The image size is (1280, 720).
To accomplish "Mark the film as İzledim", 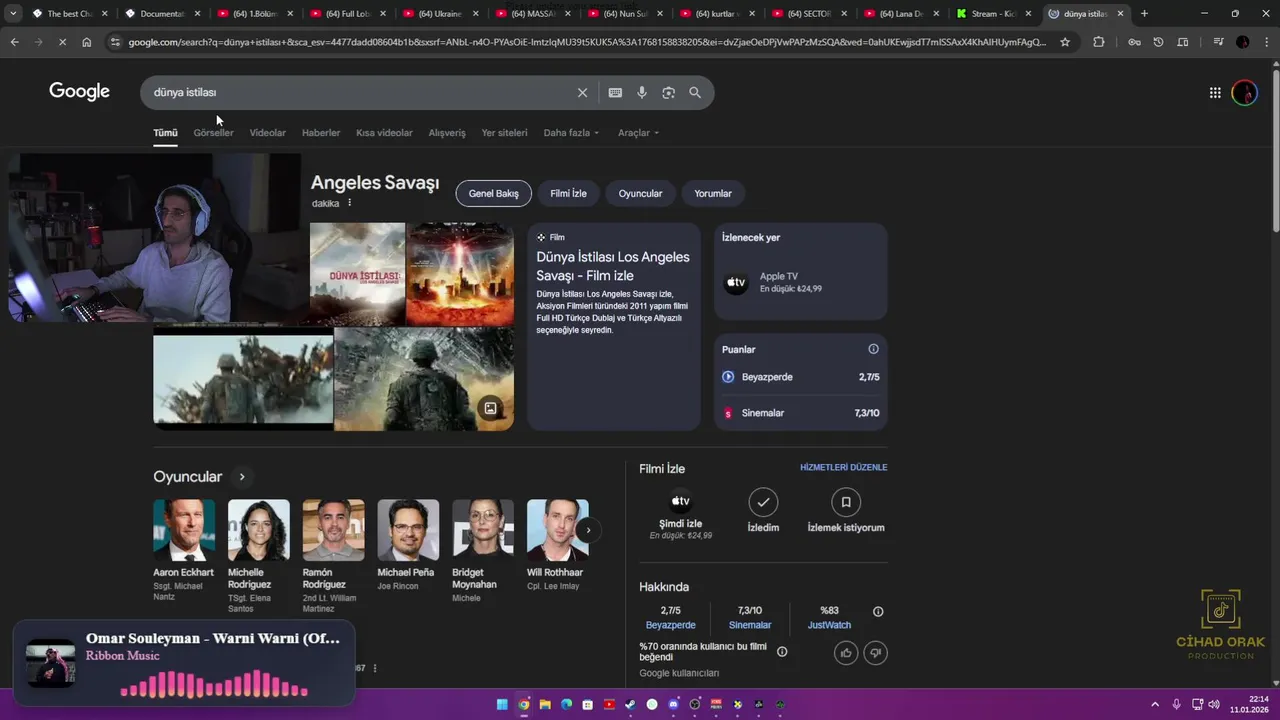I will 763,501.
